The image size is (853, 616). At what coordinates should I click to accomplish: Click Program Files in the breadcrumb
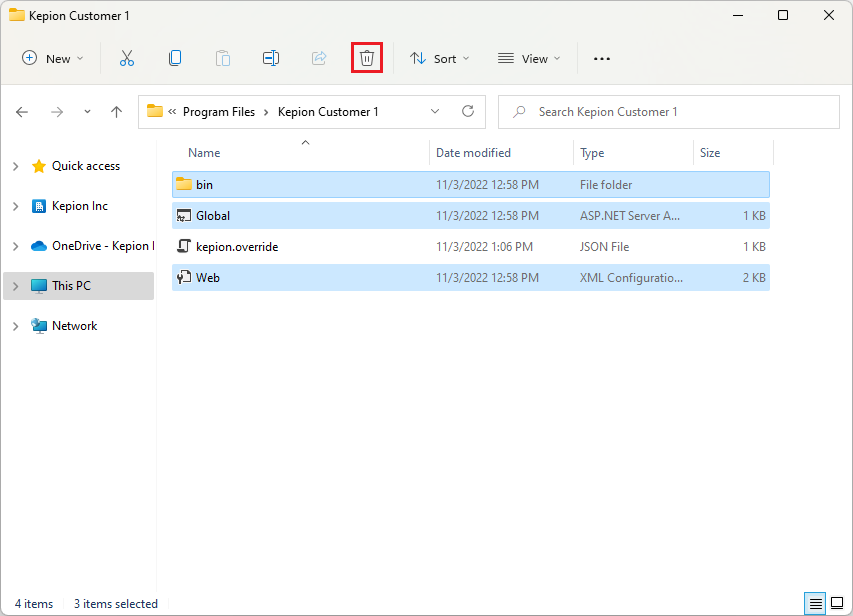[x=219, y=112]
